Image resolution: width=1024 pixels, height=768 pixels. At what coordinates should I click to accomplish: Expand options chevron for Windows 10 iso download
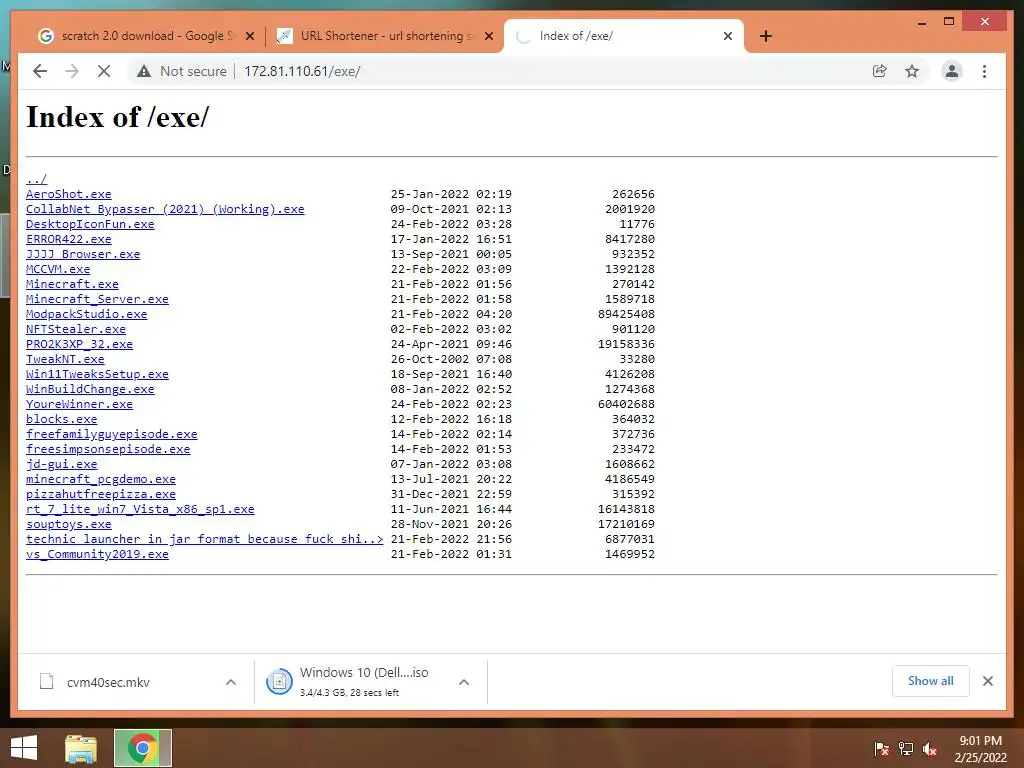[x=464, y=682]
